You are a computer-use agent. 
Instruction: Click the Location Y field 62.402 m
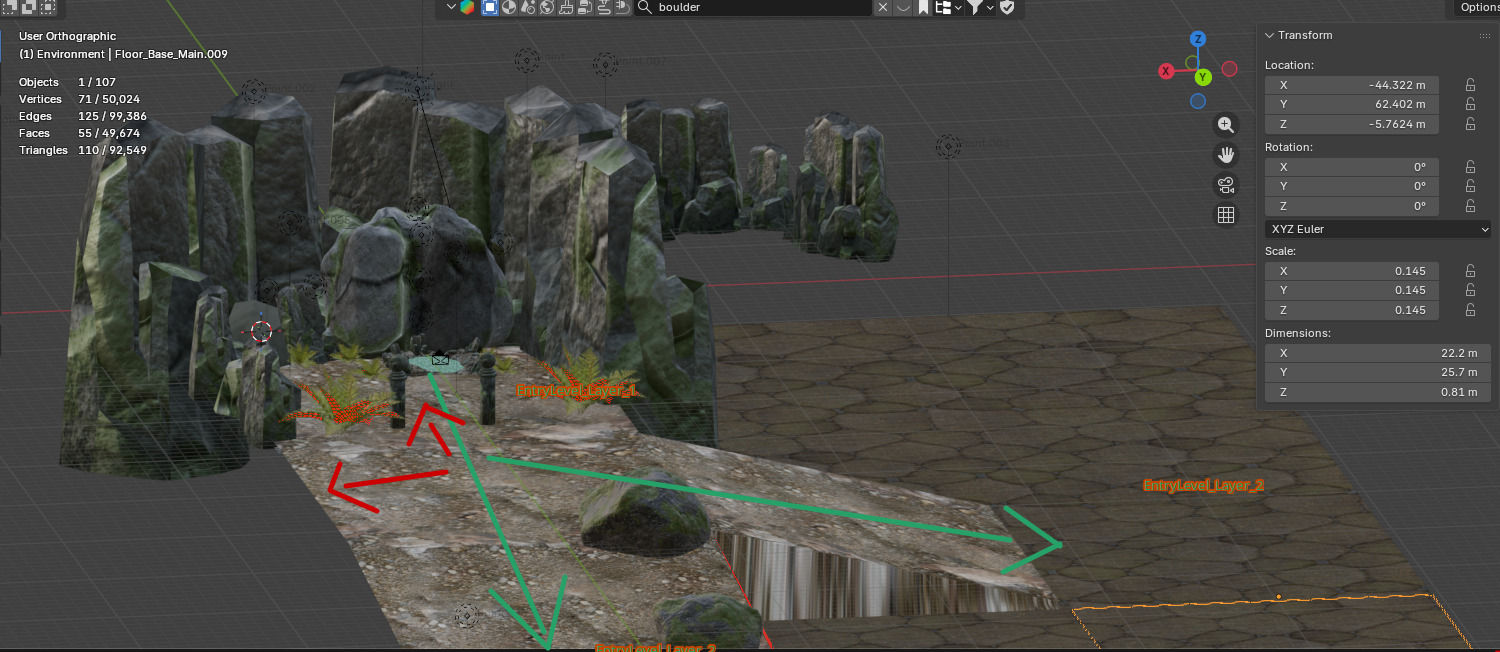click(x=1352, y=104)
